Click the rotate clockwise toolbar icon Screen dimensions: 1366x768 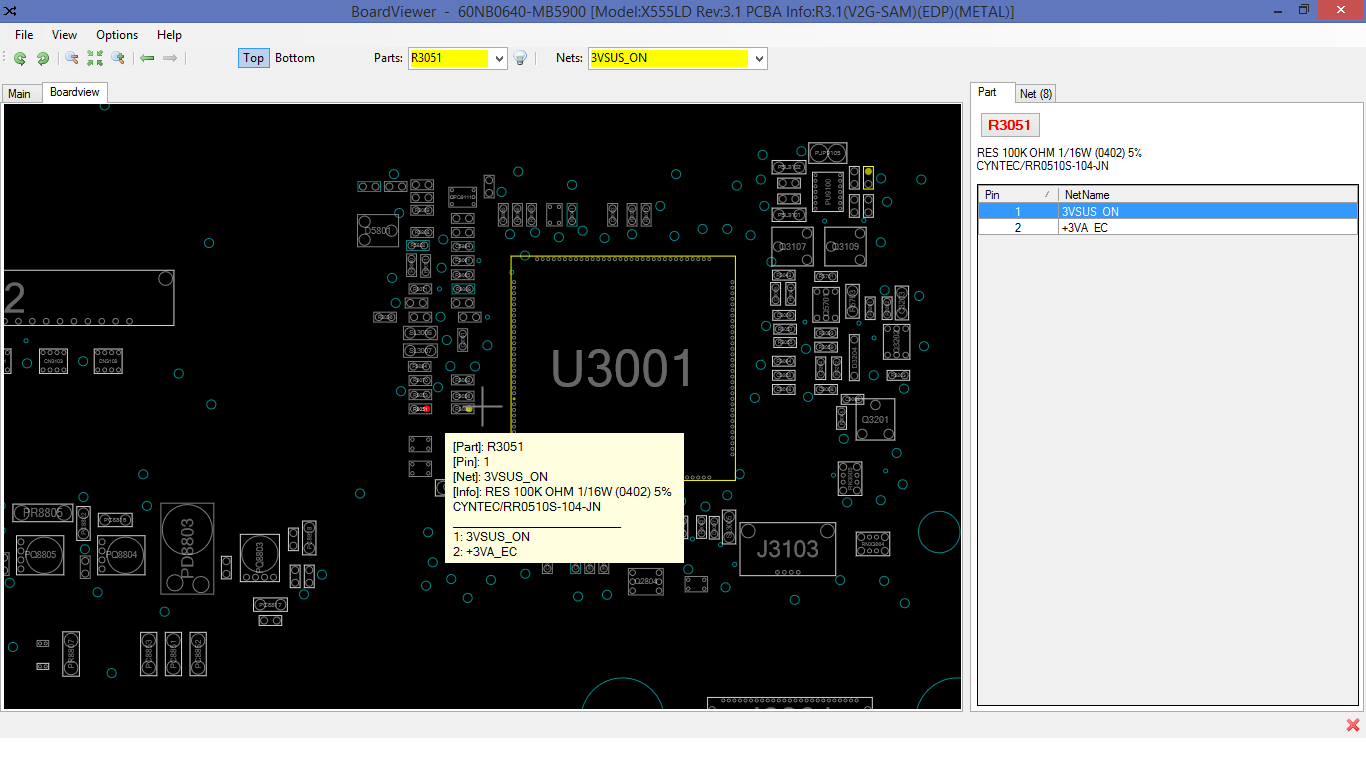pyautogui.click(x=42, y=58)
